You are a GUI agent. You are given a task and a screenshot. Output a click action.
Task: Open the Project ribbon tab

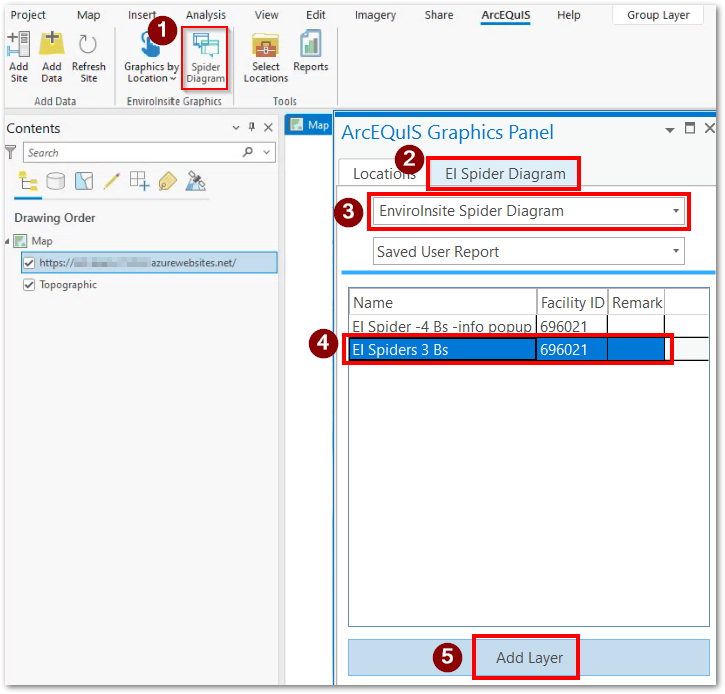pos(28,15)
